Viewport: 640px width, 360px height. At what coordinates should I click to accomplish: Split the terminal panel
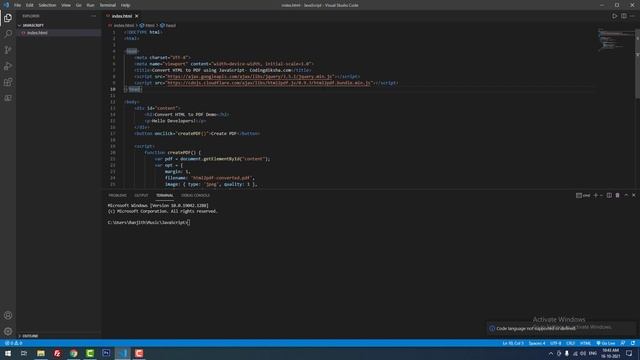click(609, 196)
